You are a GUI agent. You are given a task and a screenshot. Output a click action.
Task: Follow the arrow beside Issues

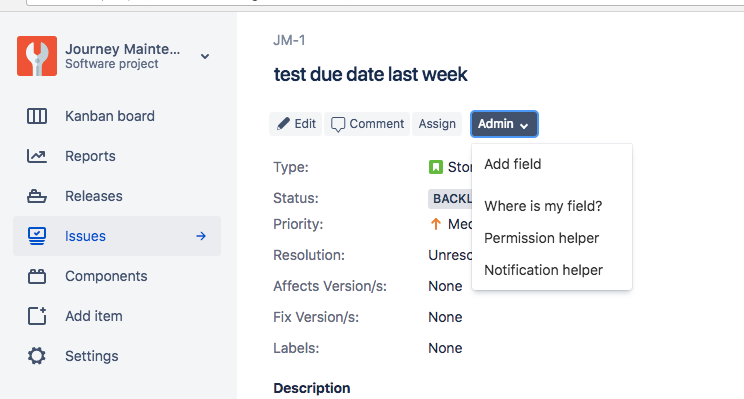click(x=201, y=236)
